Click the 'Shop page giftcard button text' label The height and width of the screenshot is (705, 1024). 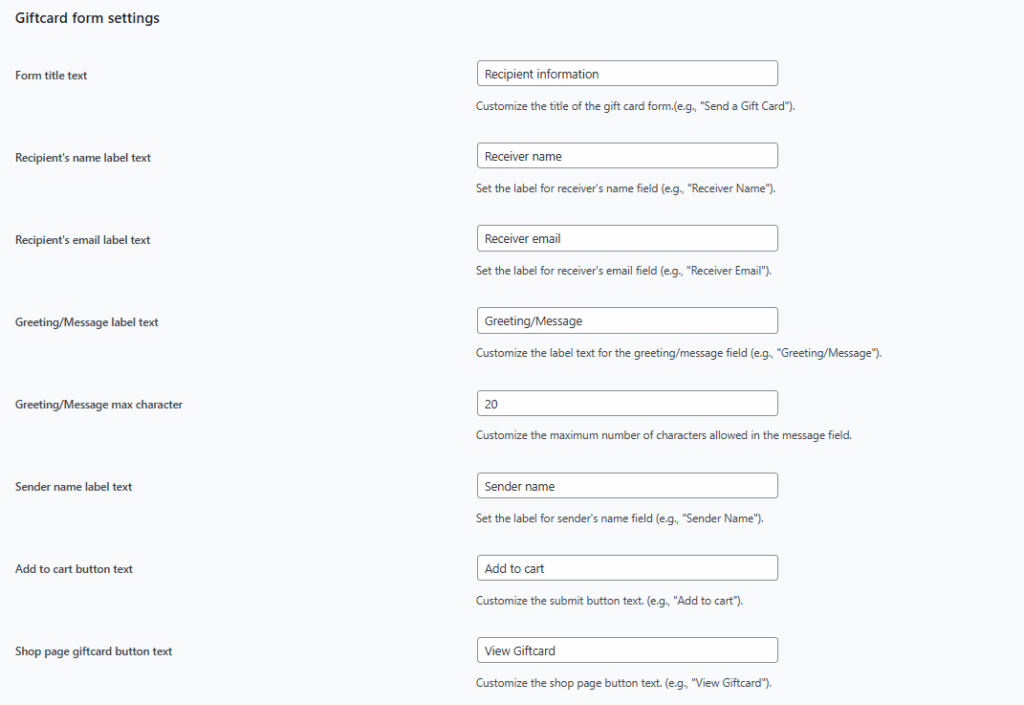93,651
